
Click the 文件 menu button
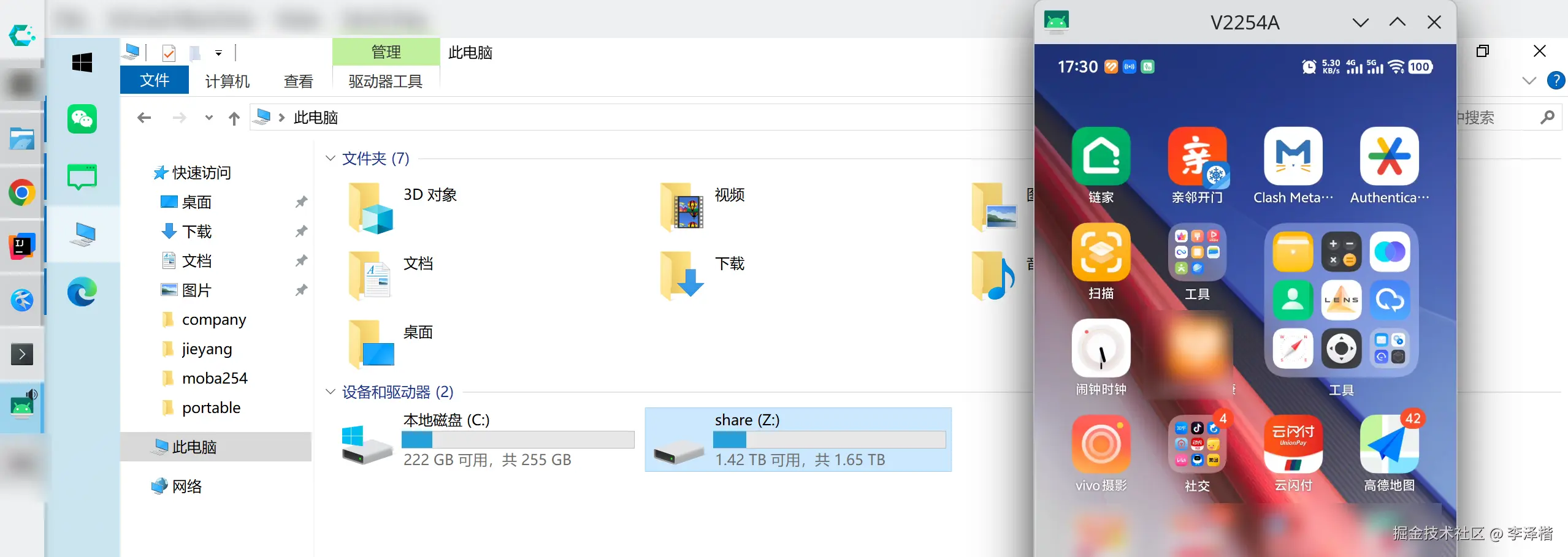tap(155, 81)
